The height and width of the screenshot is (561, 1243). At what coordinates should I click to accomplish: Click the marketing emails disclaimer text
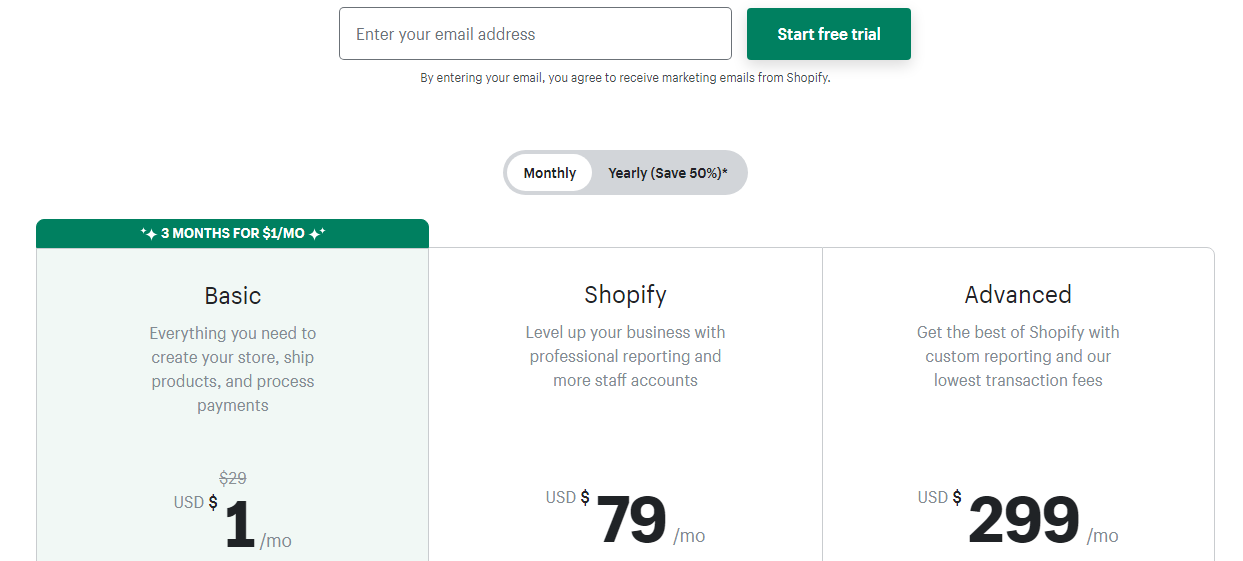pos(625,78)
